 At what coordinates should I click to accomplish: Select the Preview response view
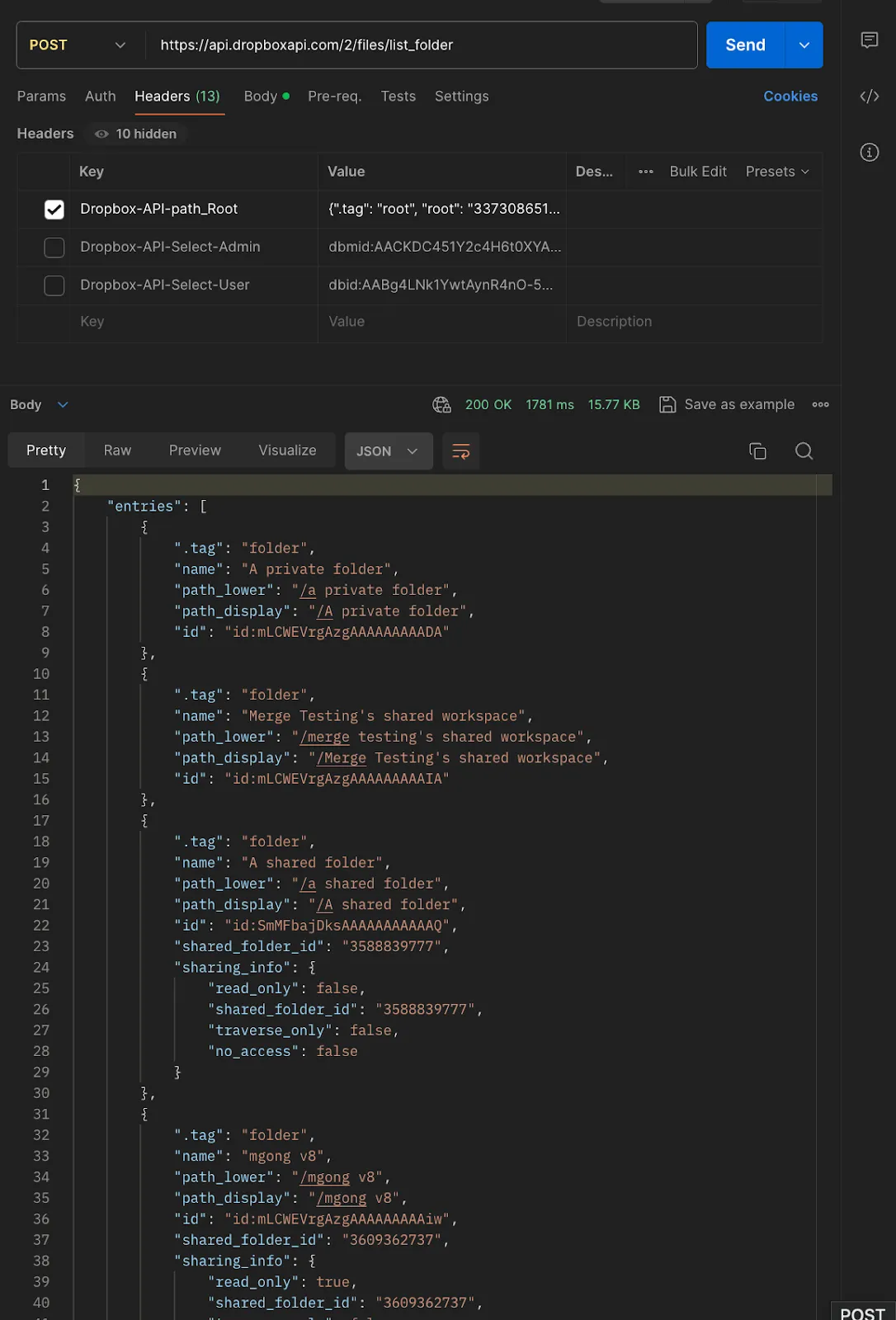coord(195,450)
